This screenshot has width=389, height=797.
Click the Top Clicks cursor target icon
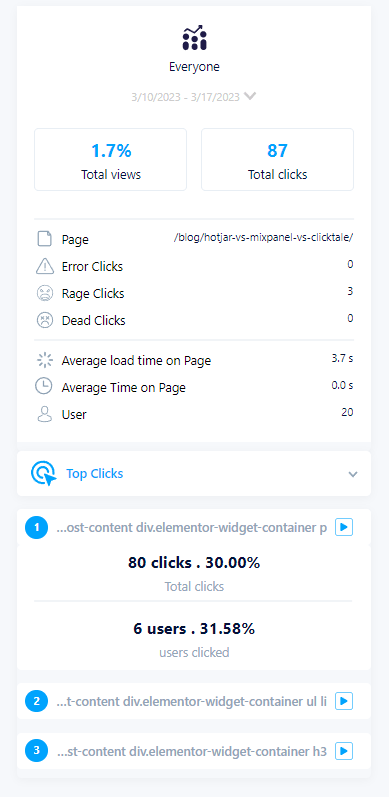(x=44, y=474)
